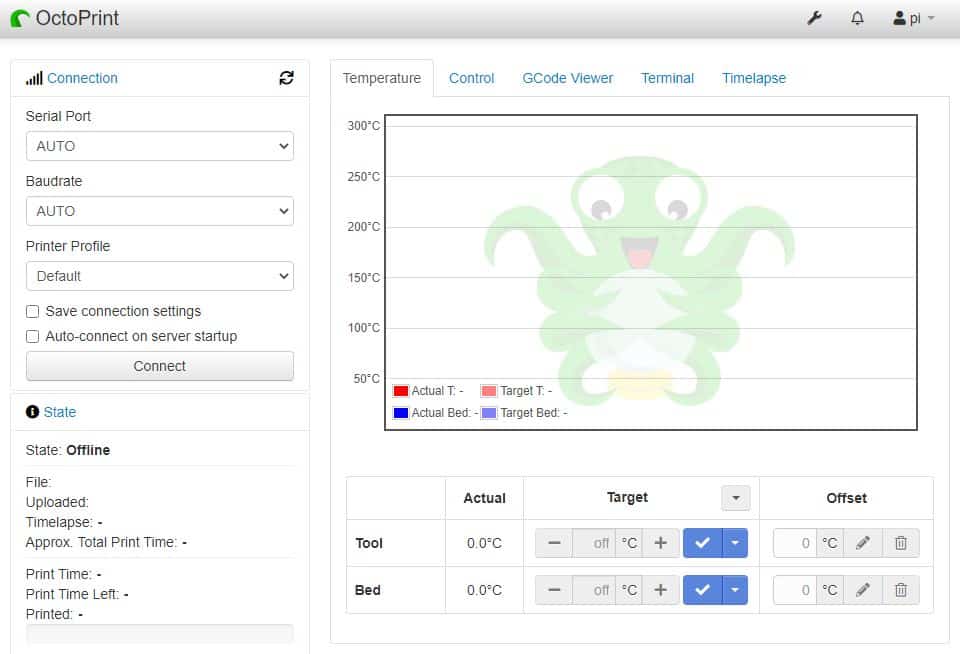
Task: Click the Tool offset input field
Action: [795, 543]
